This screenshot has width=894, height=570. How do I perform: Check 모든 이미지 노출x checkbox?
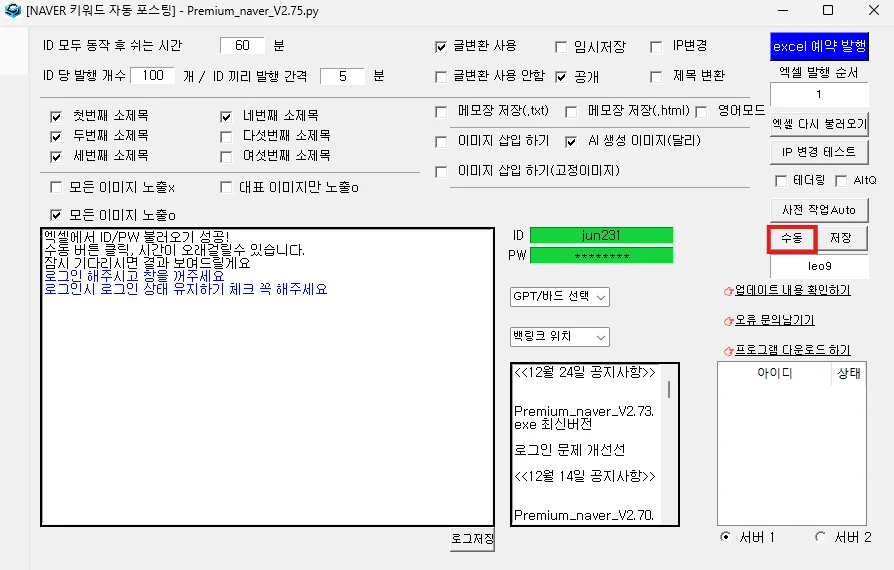pos(56,187)
